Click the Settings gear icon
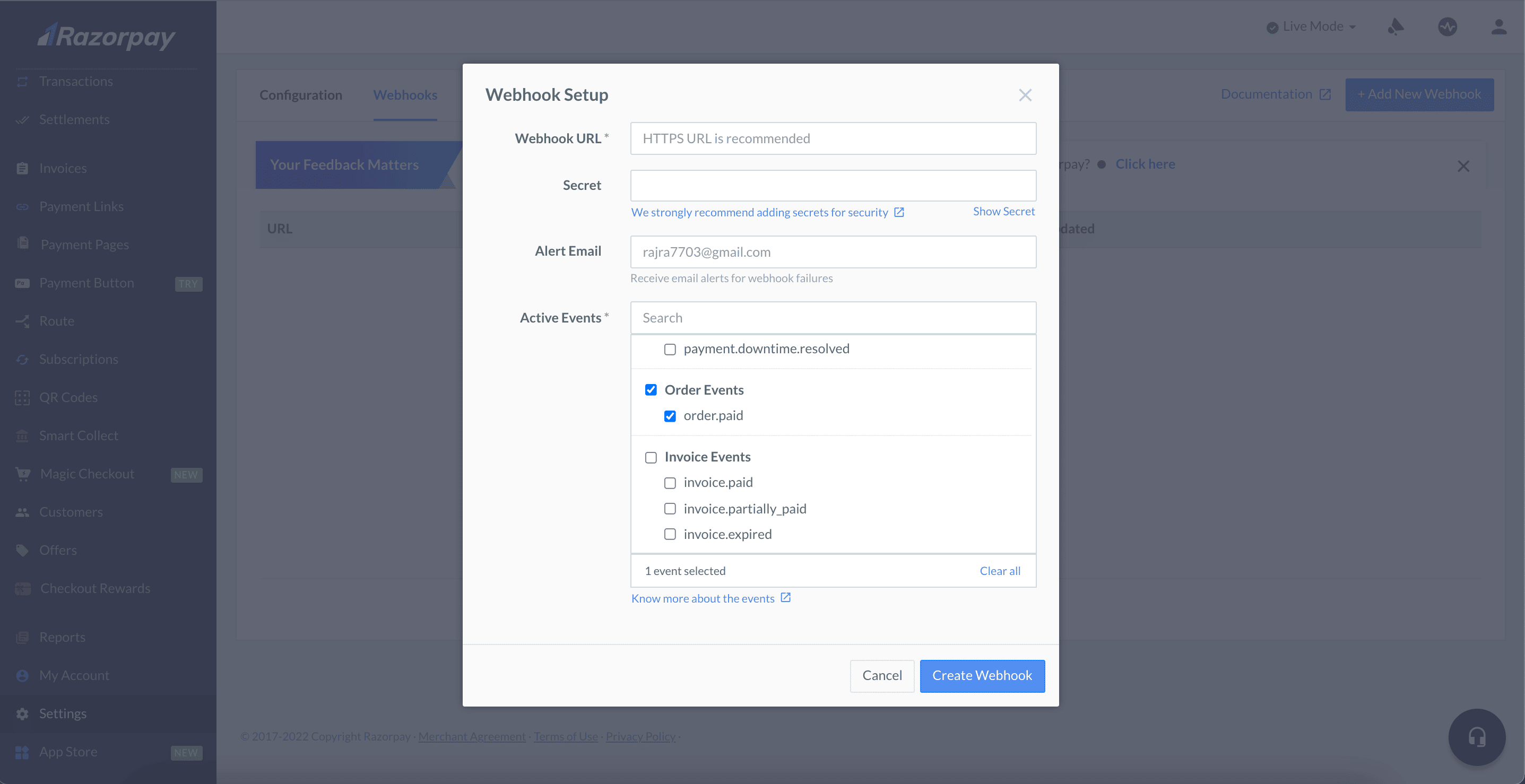 22,714
